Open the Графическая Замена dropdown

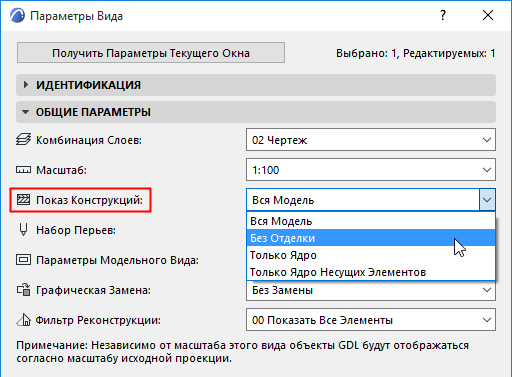coord(371,290)
